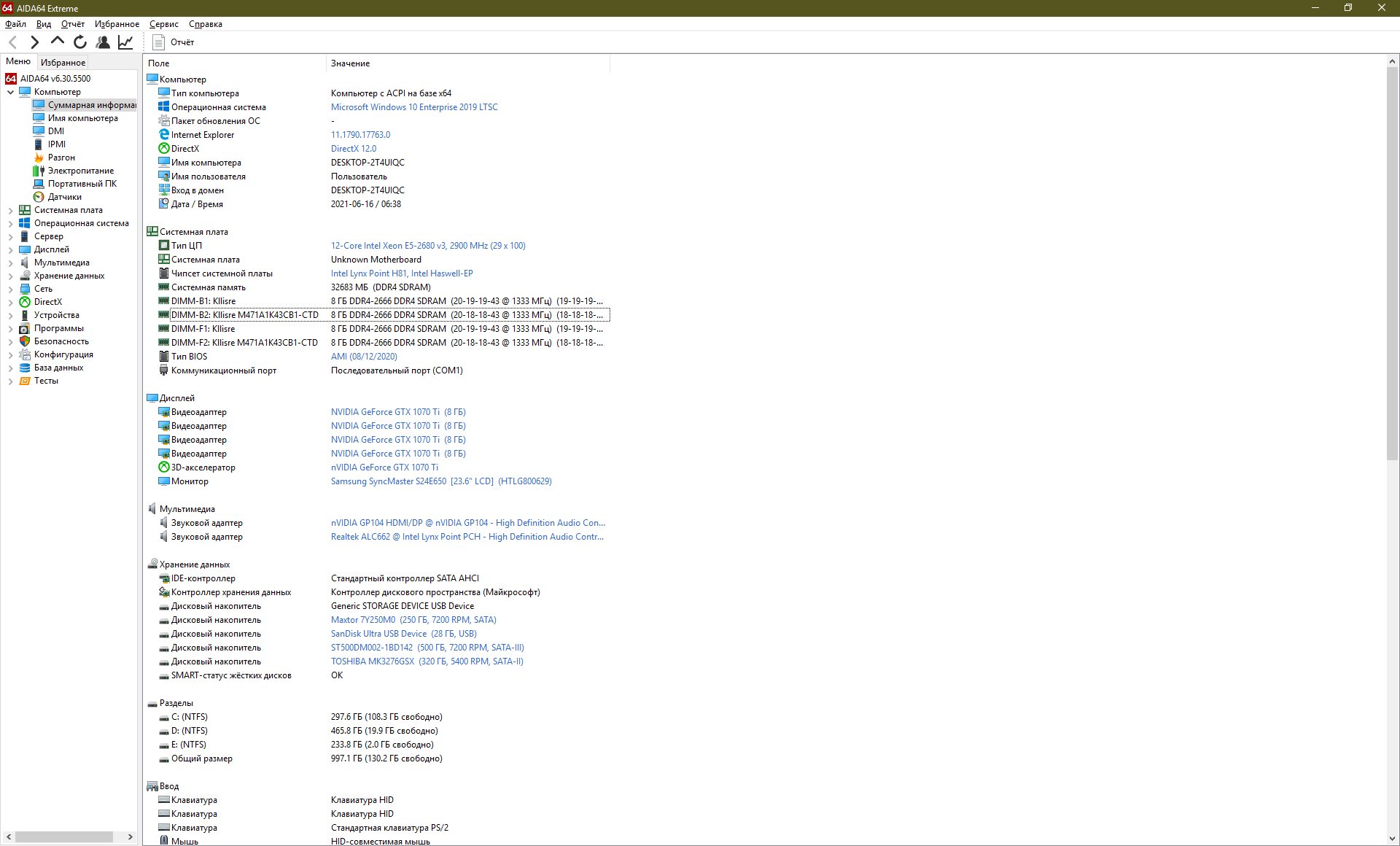Click the Refresh toolbar icon
The width and height of the screenshot is (1400, 846).
tap(80, 42)
